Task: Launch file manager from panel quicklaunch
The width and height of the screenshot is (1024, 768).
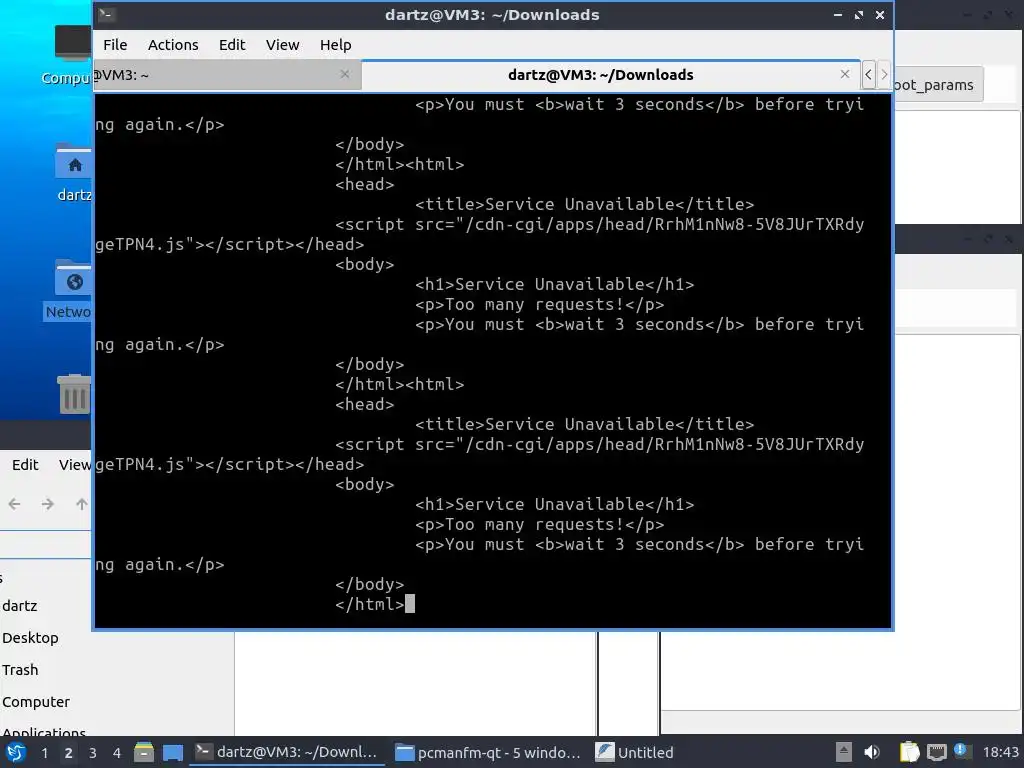Action: 144,752
